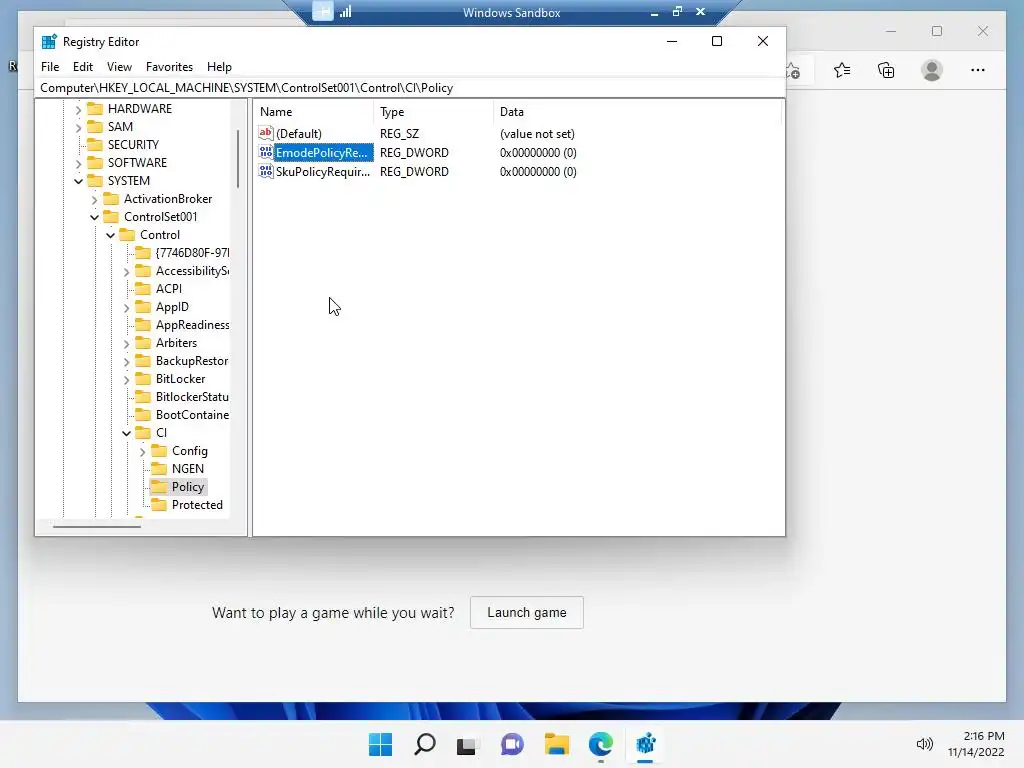This screenshot has height=768, width=1024.
Task: Open the Edge collections icon
Action: pos(886,70)
